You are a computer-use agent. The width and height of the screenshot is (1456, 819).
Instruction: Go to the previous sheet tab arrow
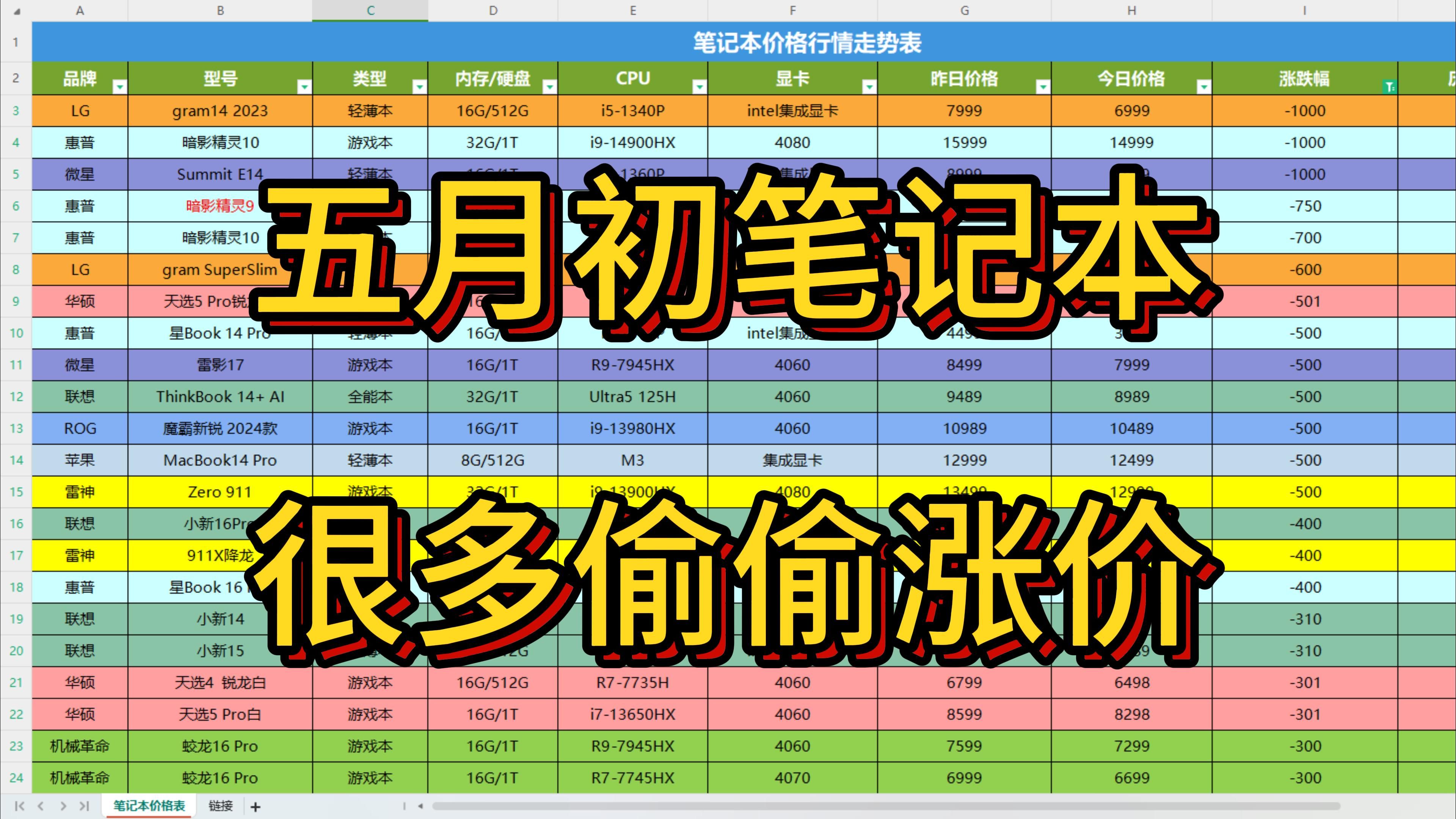pos(41,806)
